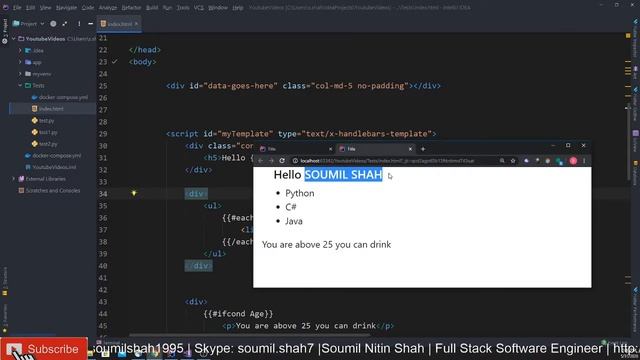The width and height of the screenshot is (640, 360).
Task: Expand the app folder
Action: (x=20, y=62)
